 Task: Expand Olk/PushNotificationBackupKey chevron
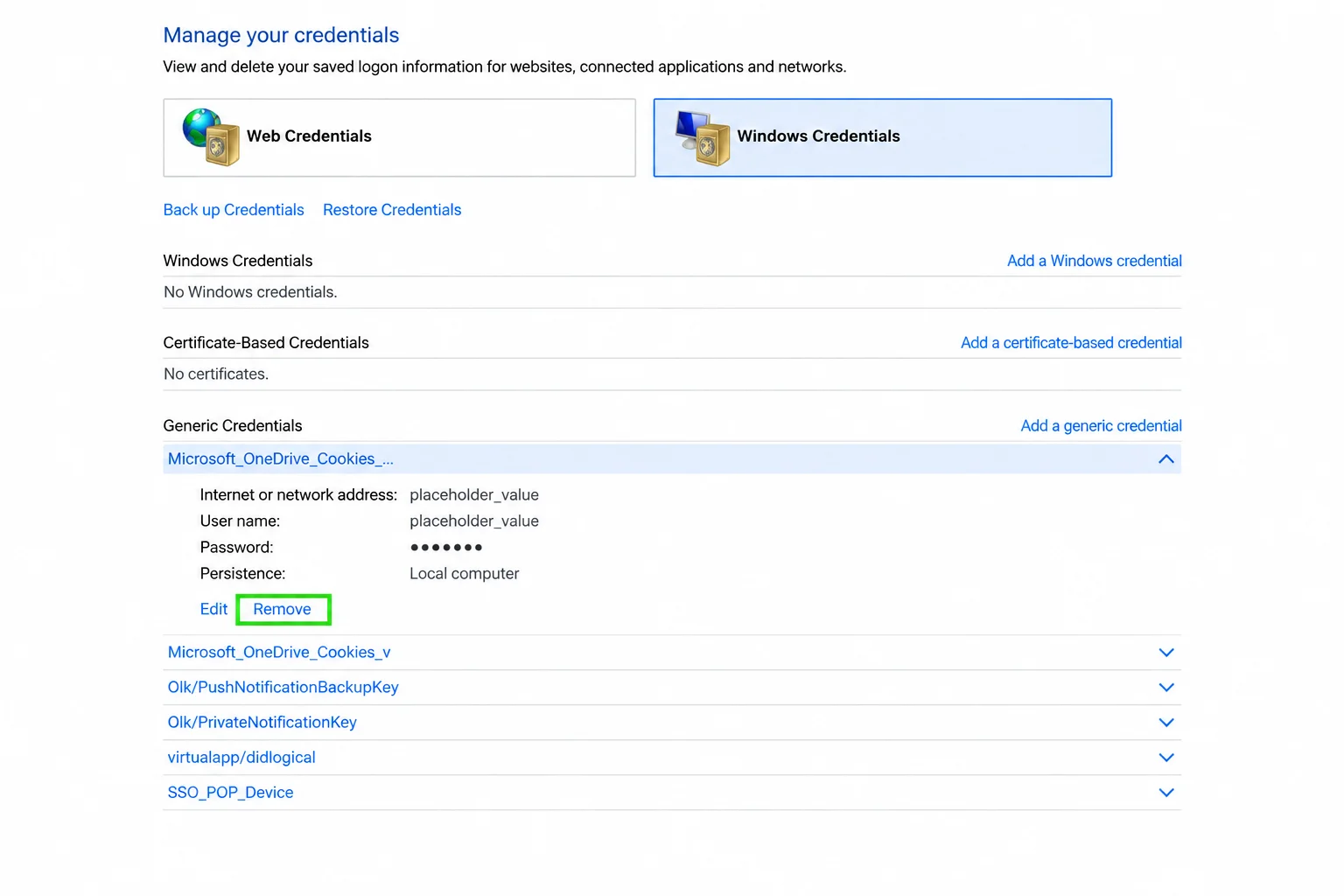(x=1165, y=688)
